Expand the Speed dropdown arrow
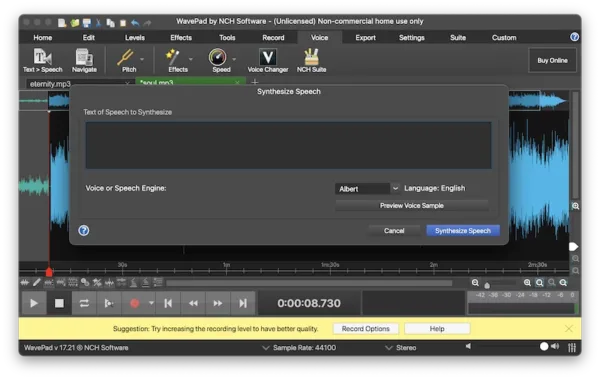Image resolution: width=600 pixels, height=379 pixels. point(234,59)
